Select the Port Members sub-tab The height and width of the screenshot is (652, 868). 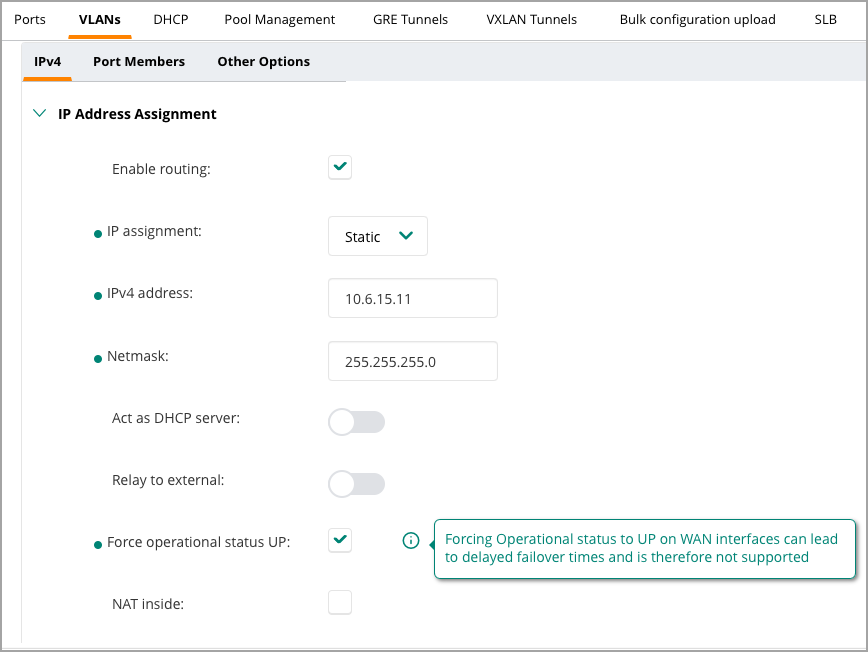[x=139, y=61]
